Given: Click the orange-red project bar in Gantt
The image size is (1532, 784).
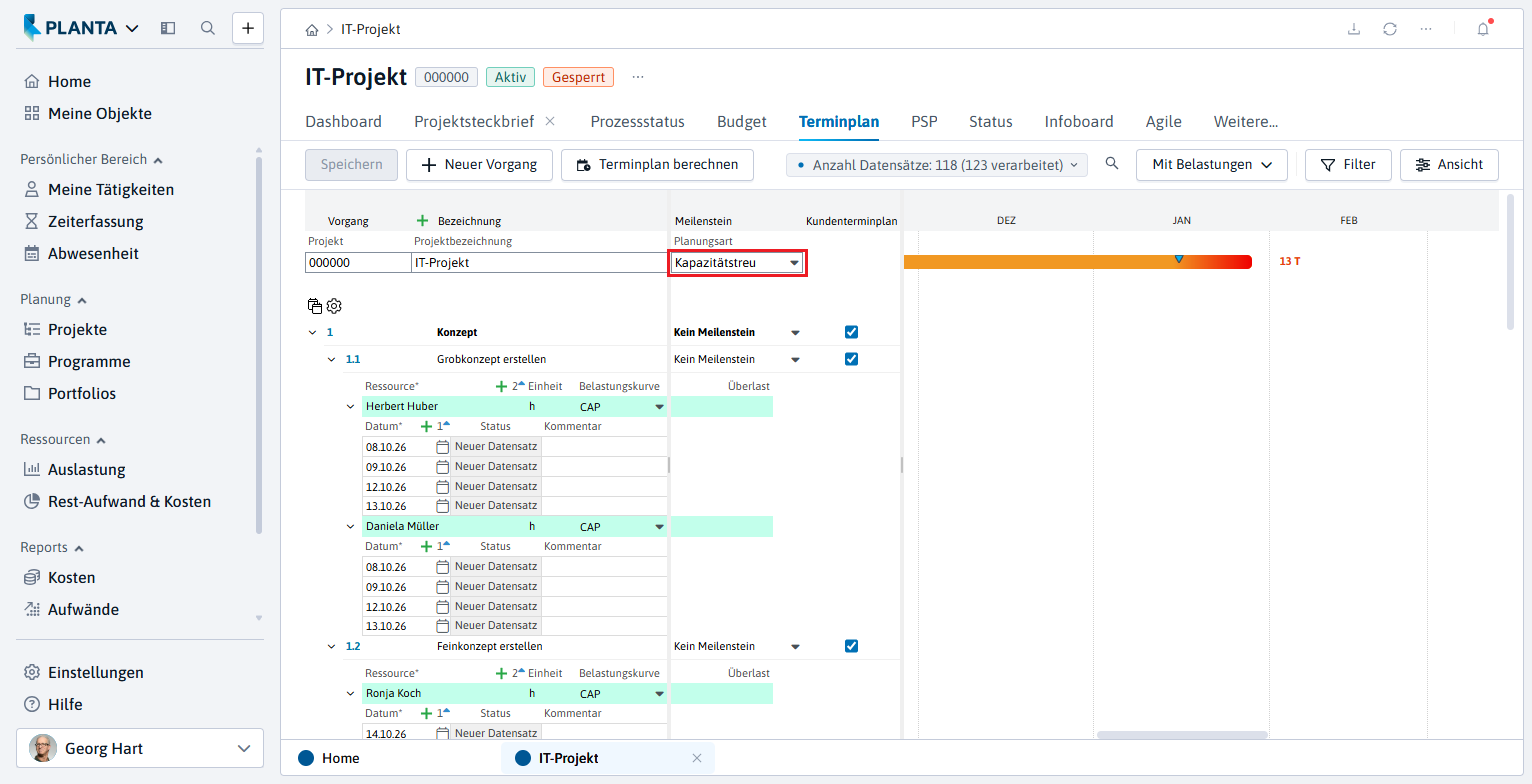Looking at the screenshot, I should click(x=1077, y=262).
